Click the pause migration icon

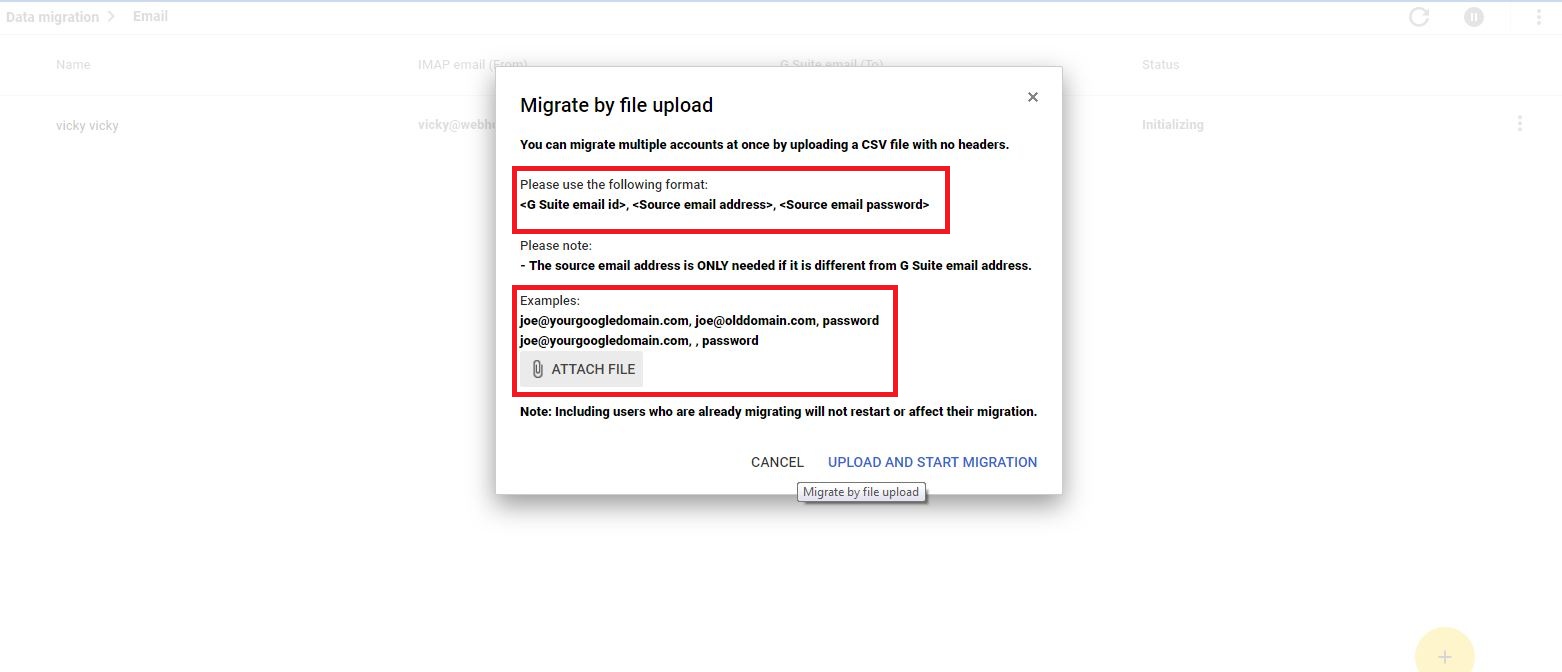[x=1474, y=17]
